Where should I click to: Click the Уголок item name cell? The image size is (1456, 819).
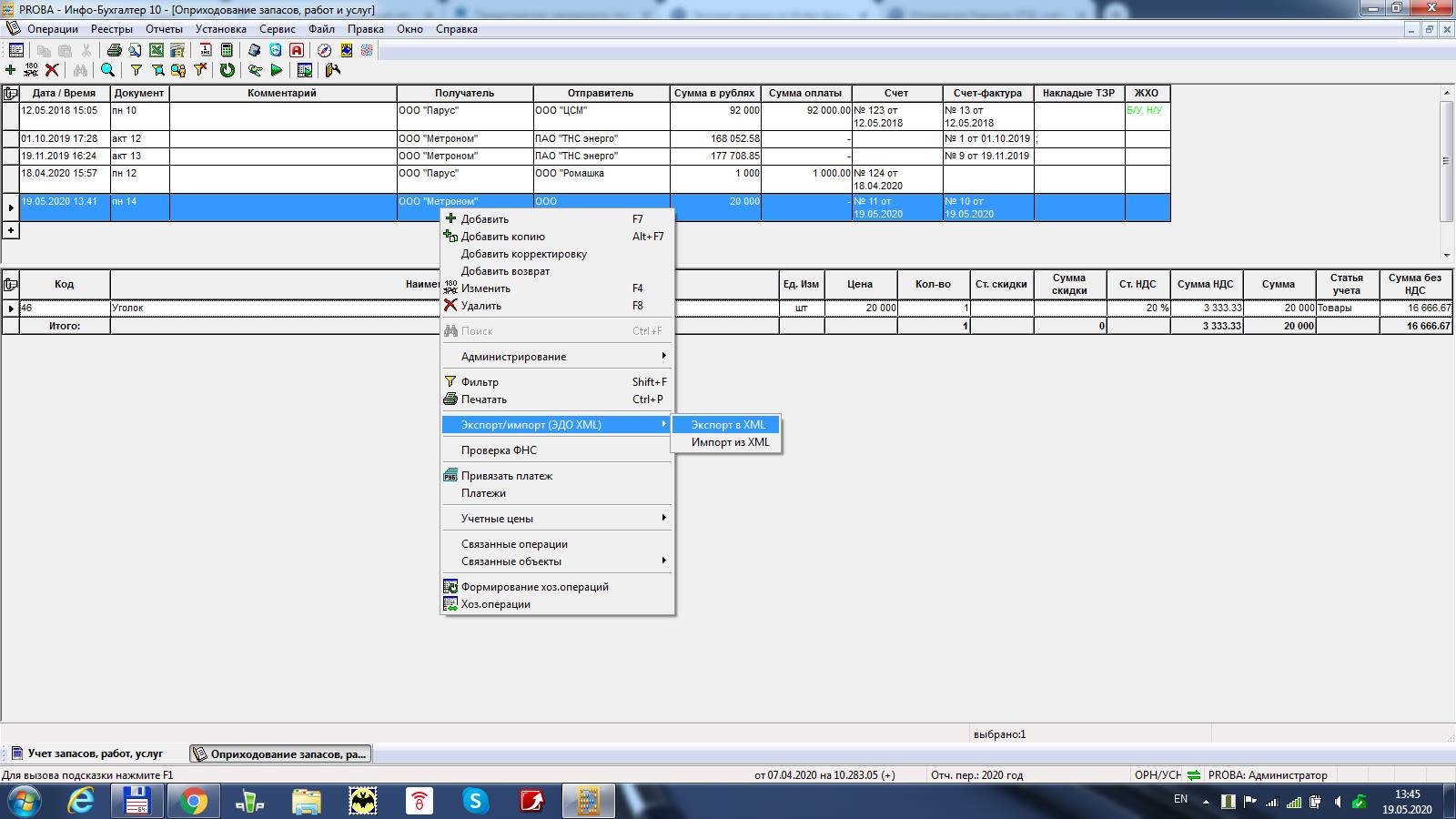pyautogui.click(x=444, y=308)
